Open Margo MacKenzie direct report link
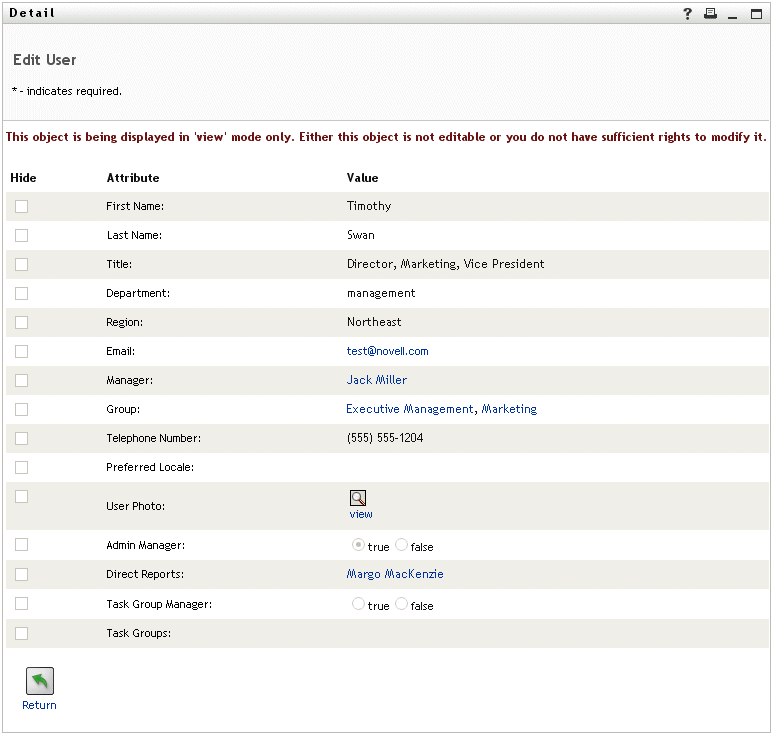Image resolution: width=772 pixels, height=734 pixels. click(395, 574)
